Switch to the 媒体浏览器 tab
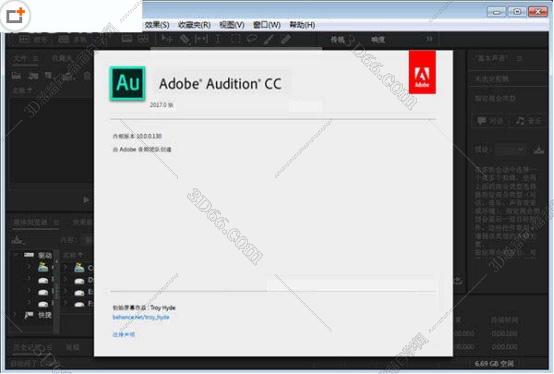 coord(30,222)
